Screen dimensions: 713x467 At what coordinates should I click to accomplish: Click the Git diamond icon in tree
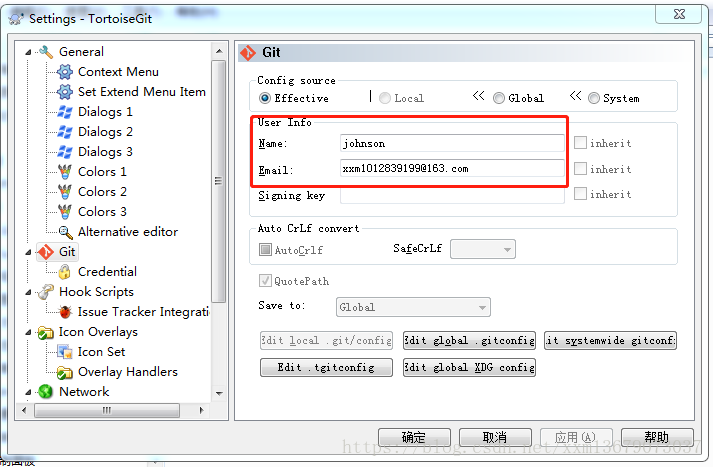click(x=46, y=252)
